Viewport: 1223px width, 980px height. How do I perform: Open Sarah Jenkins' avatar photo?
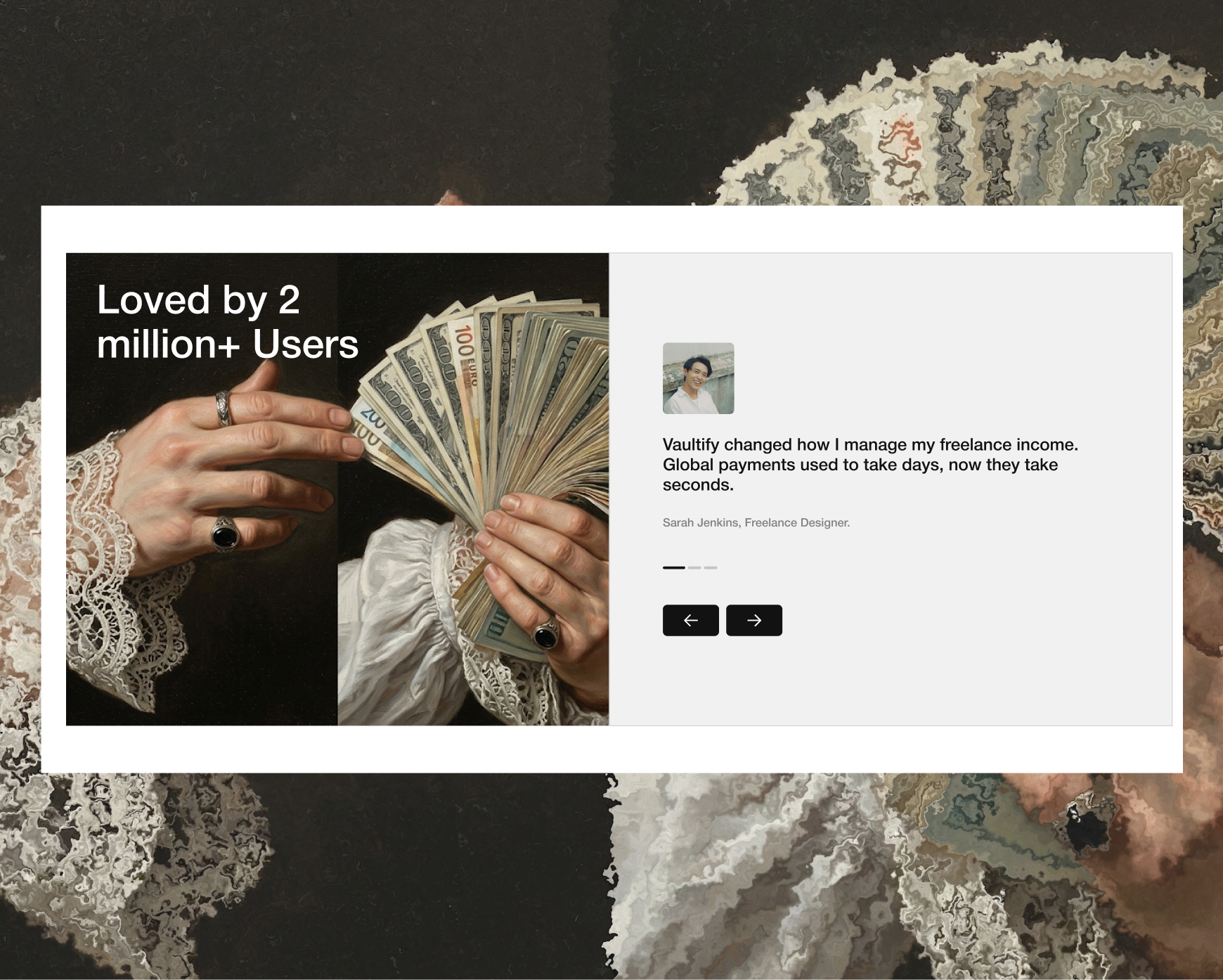click(698, 378)
